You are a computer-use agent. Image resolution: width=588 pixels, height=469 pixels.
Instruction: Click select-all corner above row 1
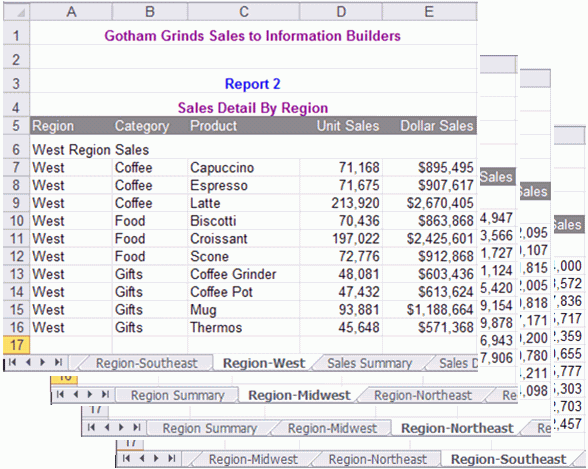click(16, 12)
